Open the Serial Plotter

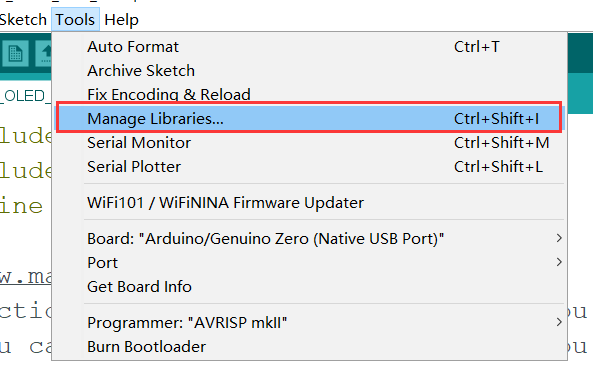(309, 166)
